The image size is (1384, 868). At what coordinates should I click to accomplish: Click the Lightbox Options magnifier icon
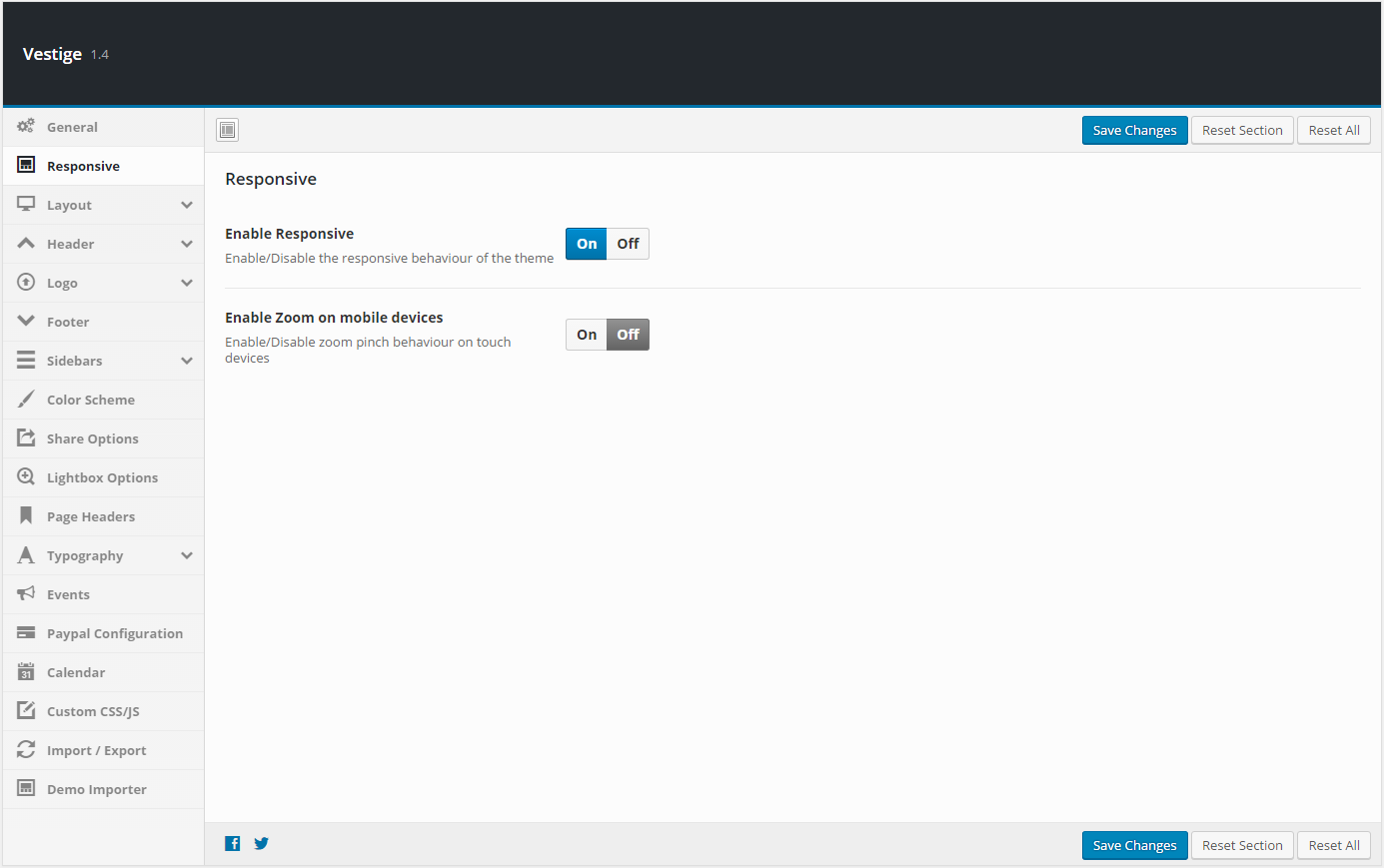[x=26, y=477]
